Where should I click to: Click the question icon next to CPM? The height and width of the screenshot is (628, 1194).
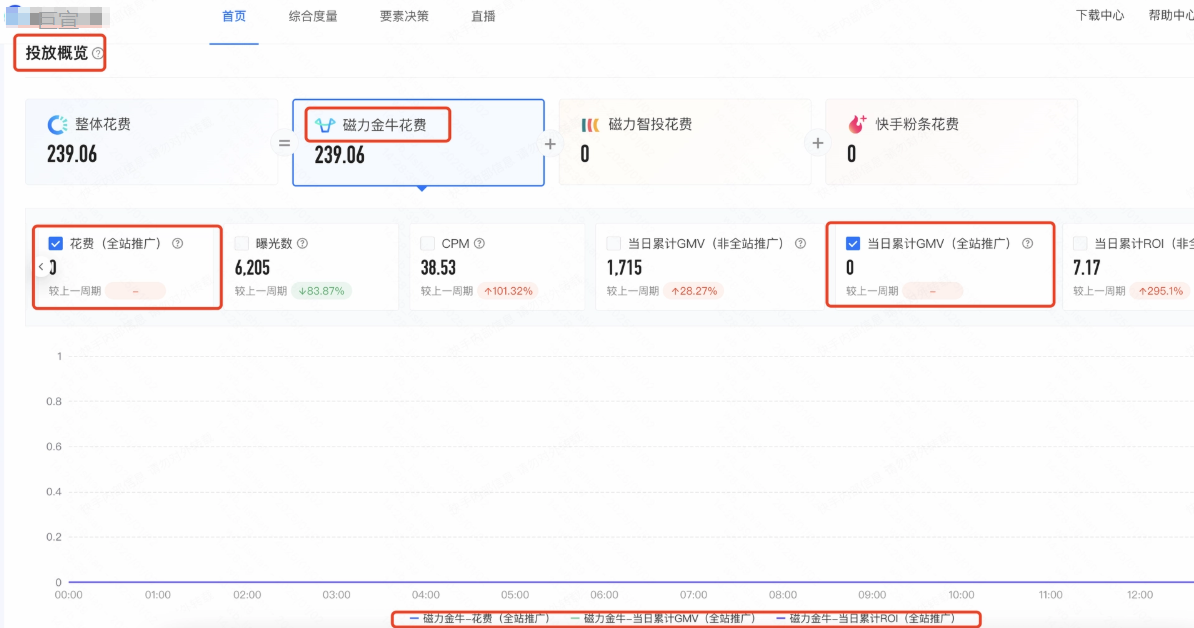479,243
